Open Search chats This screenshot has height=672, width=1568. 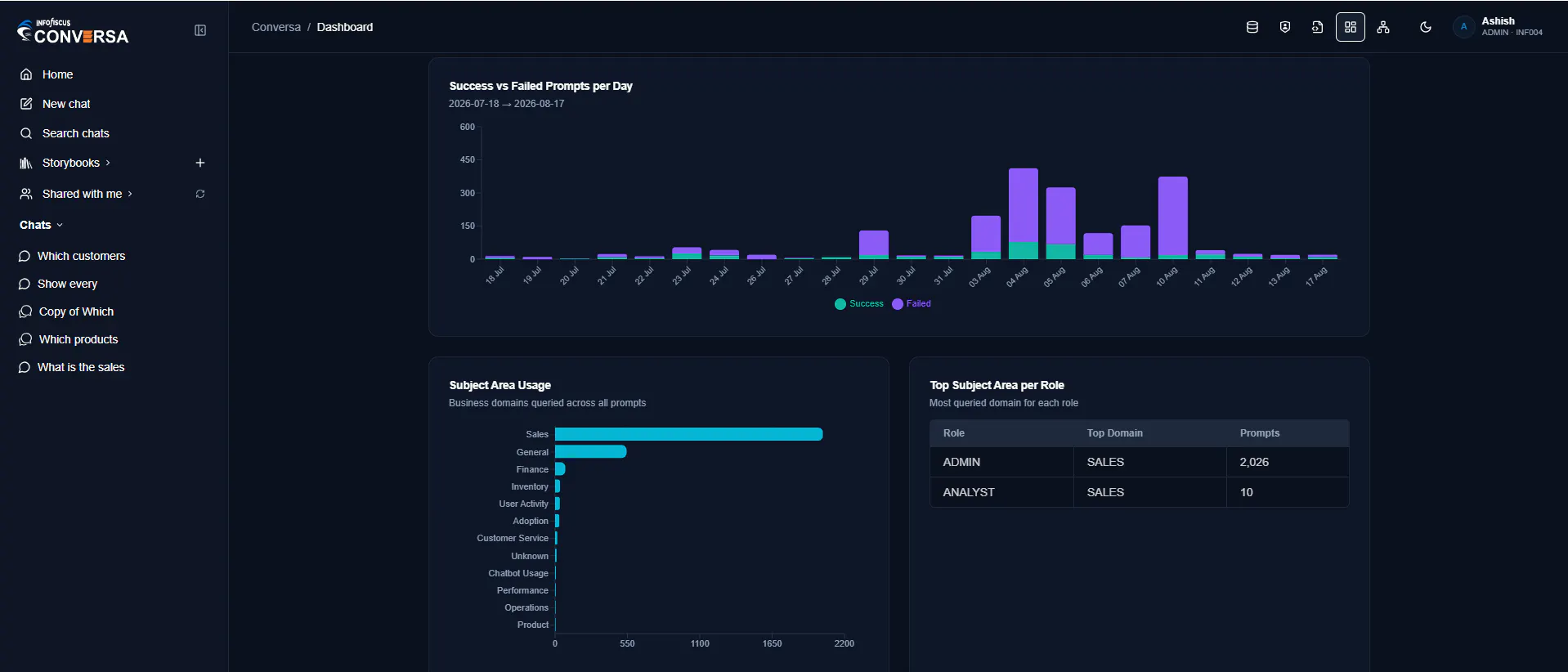pos(75,133)
